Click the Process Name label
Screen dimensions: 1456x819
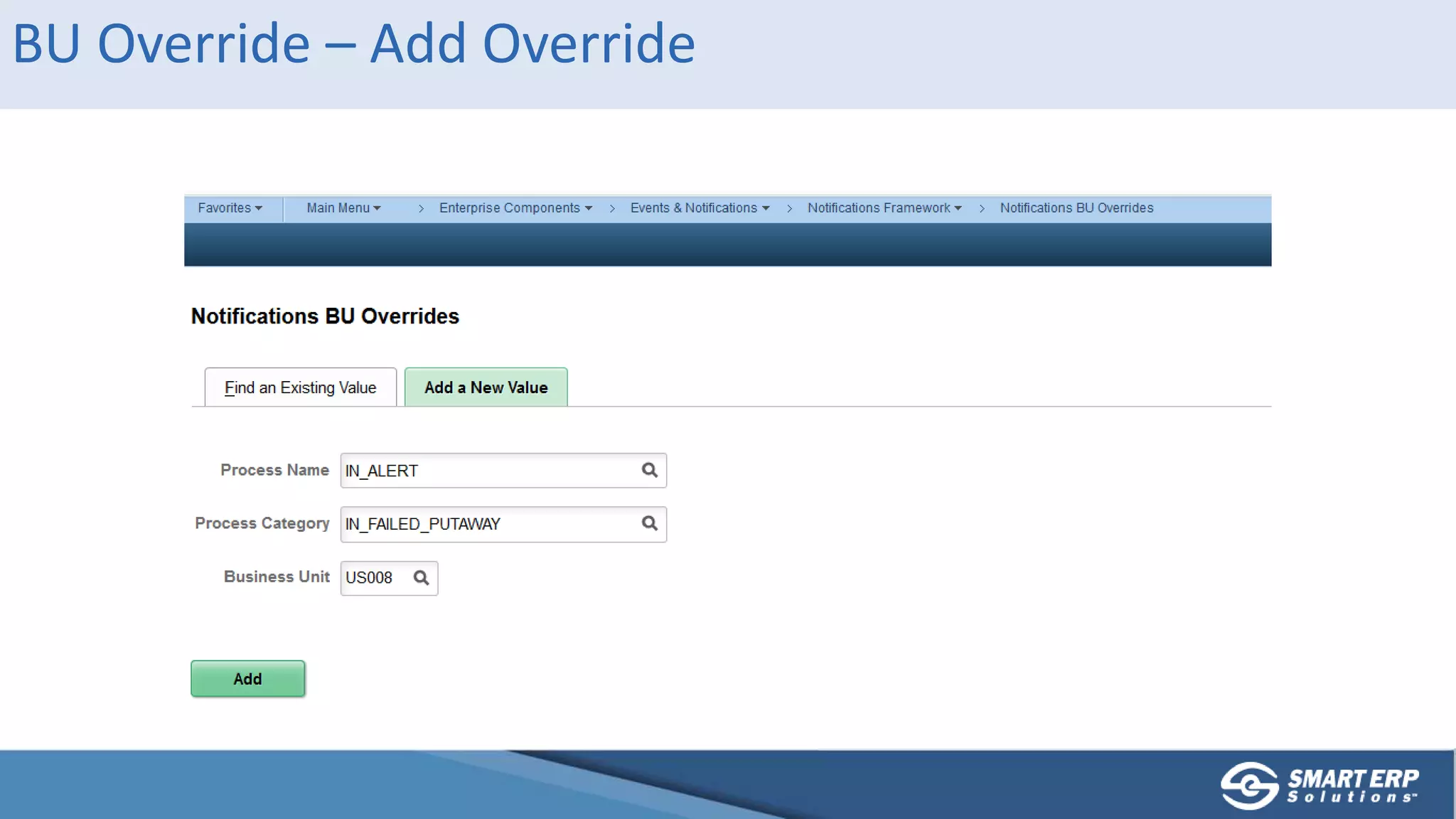(x=274, y=470)
